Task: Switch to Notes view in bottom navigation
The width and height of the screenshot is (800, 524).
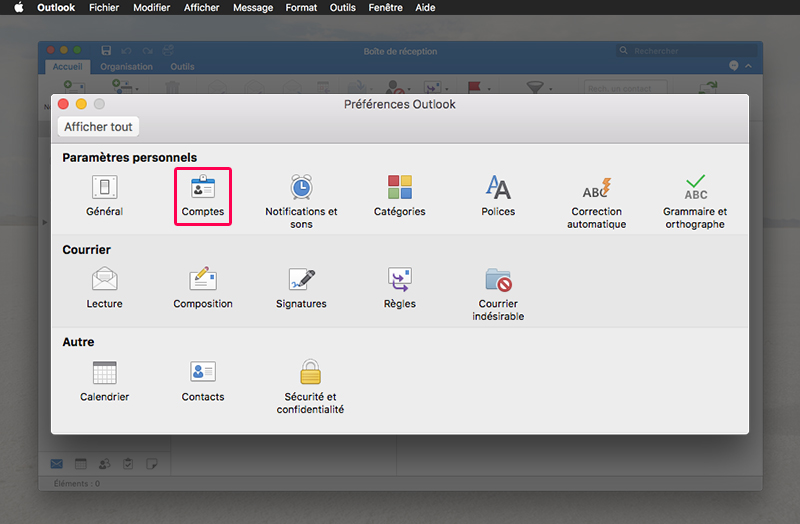Action: click(152, 464)
